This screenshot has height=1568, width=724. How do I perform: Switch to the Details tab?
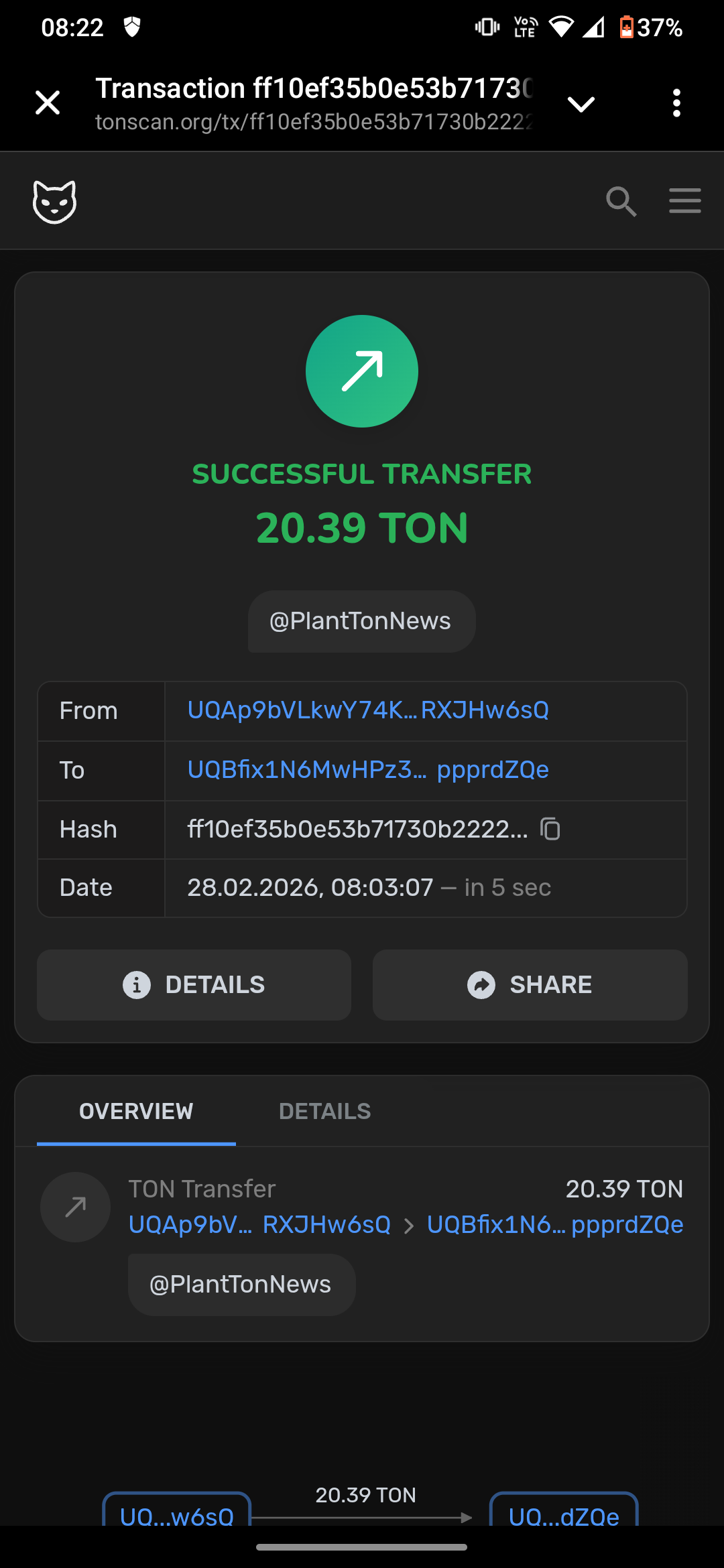324,1111
